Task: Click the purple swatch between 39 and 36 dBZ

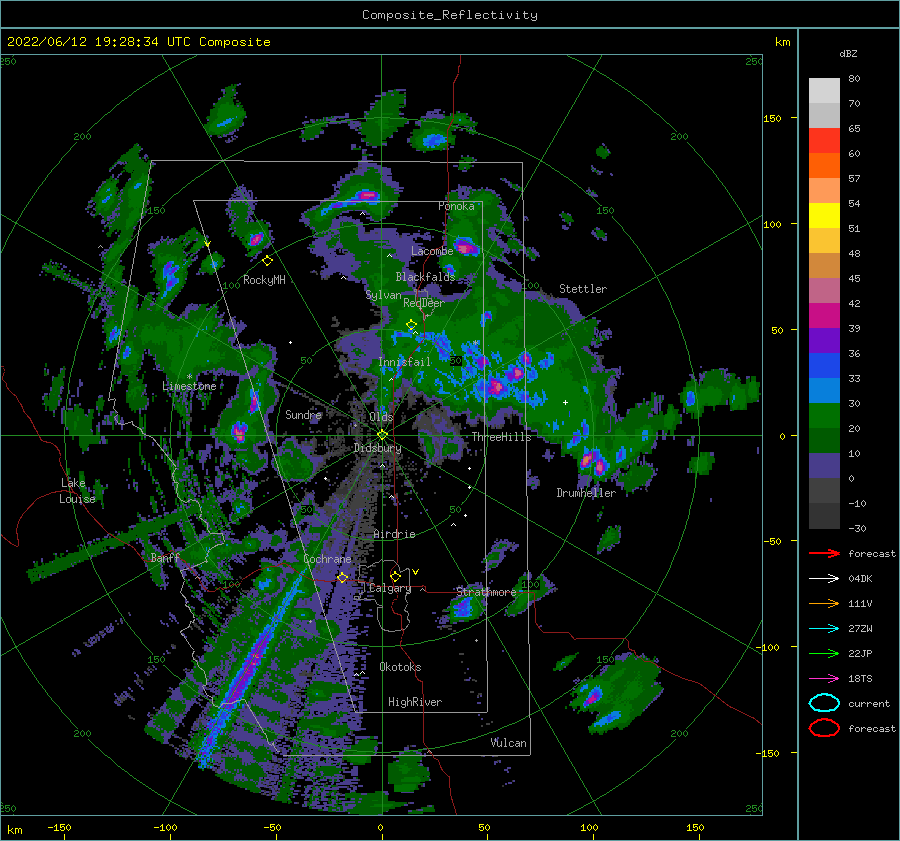Action: click(x=824, y=340)
